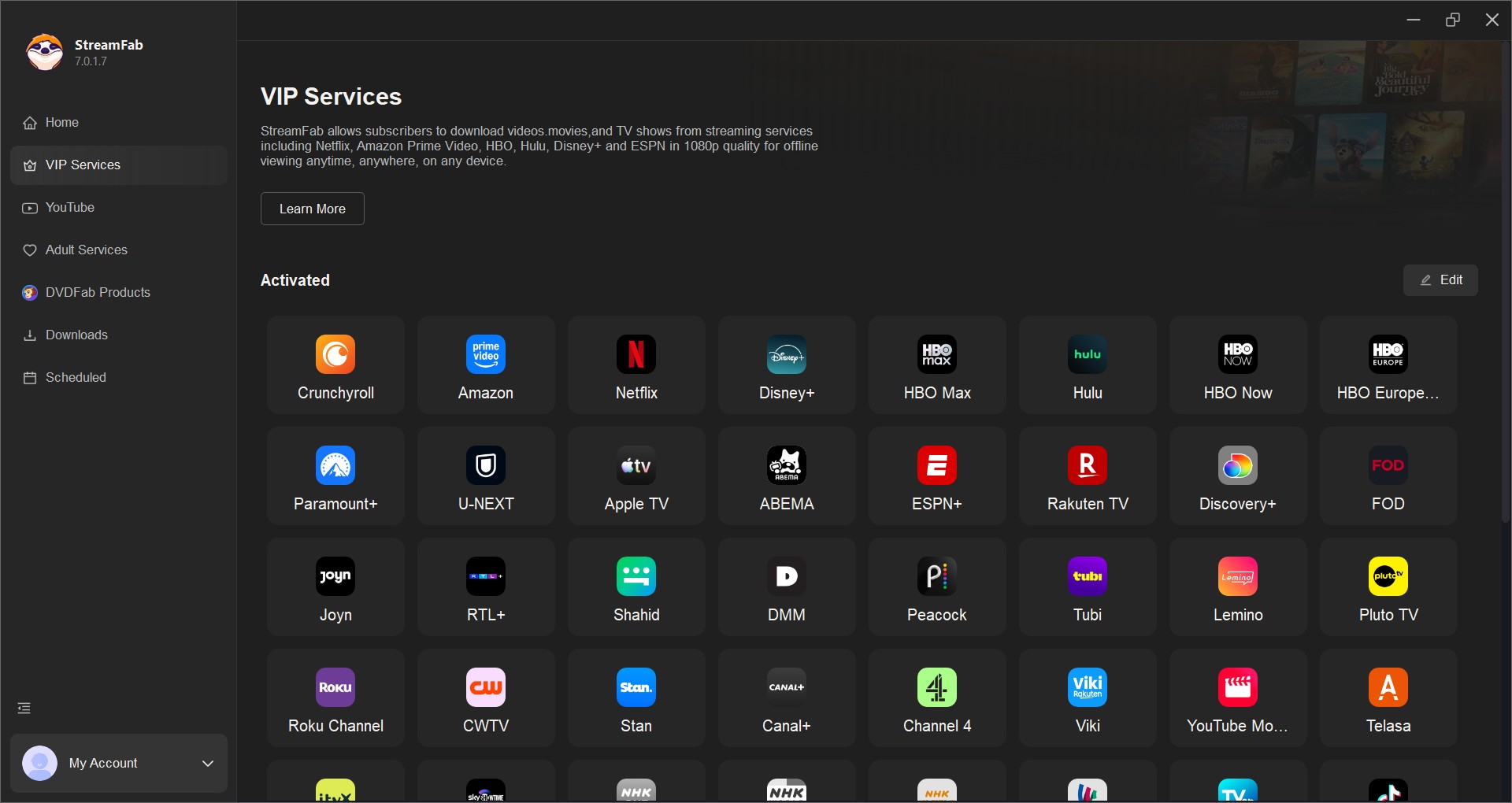Select the Rakuten TV service
This screenshot has height=803, width=1512.
coord(1087,476)
